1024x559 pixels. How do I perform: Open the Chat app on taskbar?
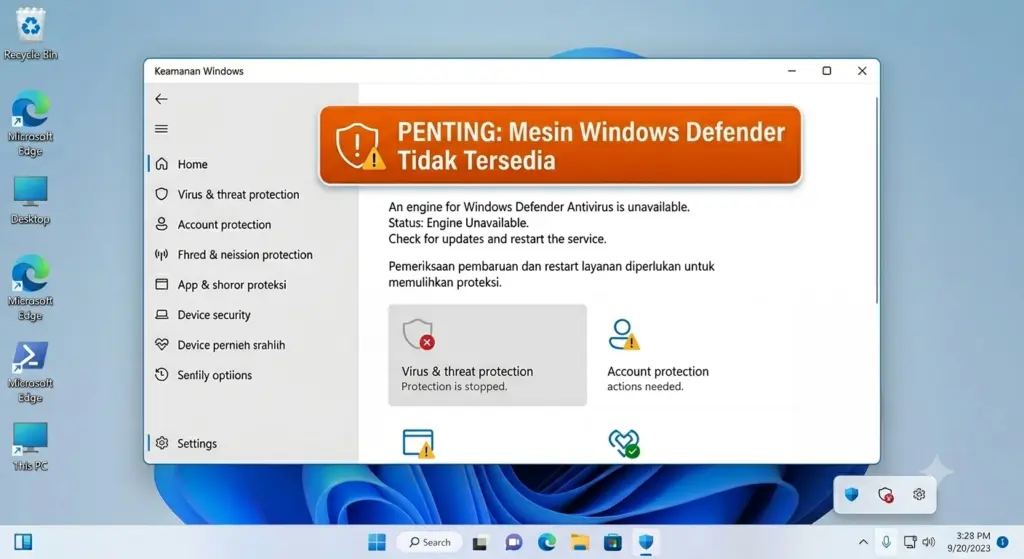click(514, 542)
